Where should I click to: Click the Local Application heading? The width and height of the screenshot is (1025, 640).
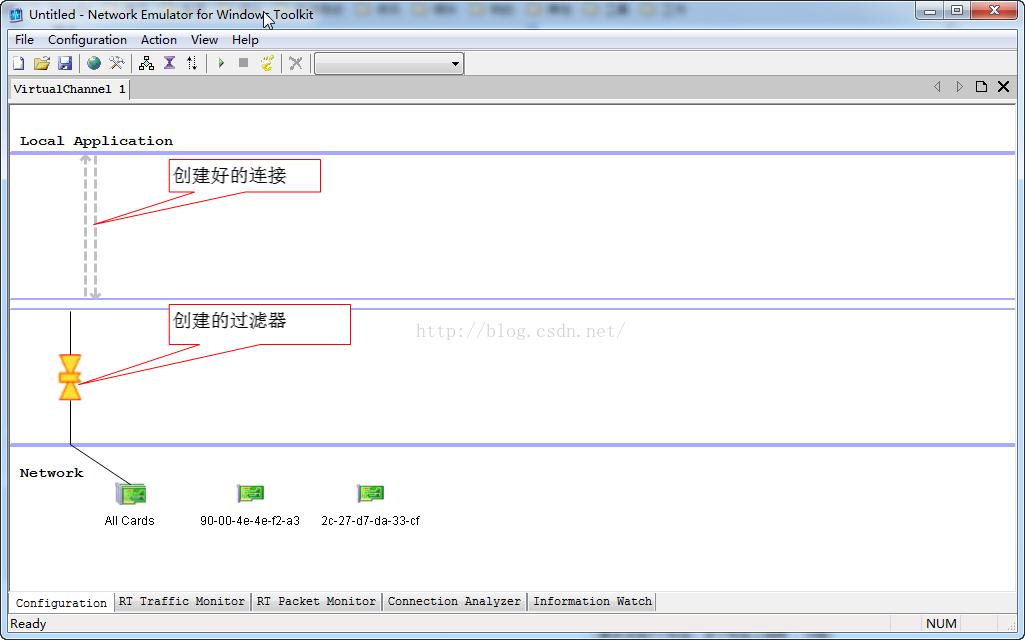(96, 141)
